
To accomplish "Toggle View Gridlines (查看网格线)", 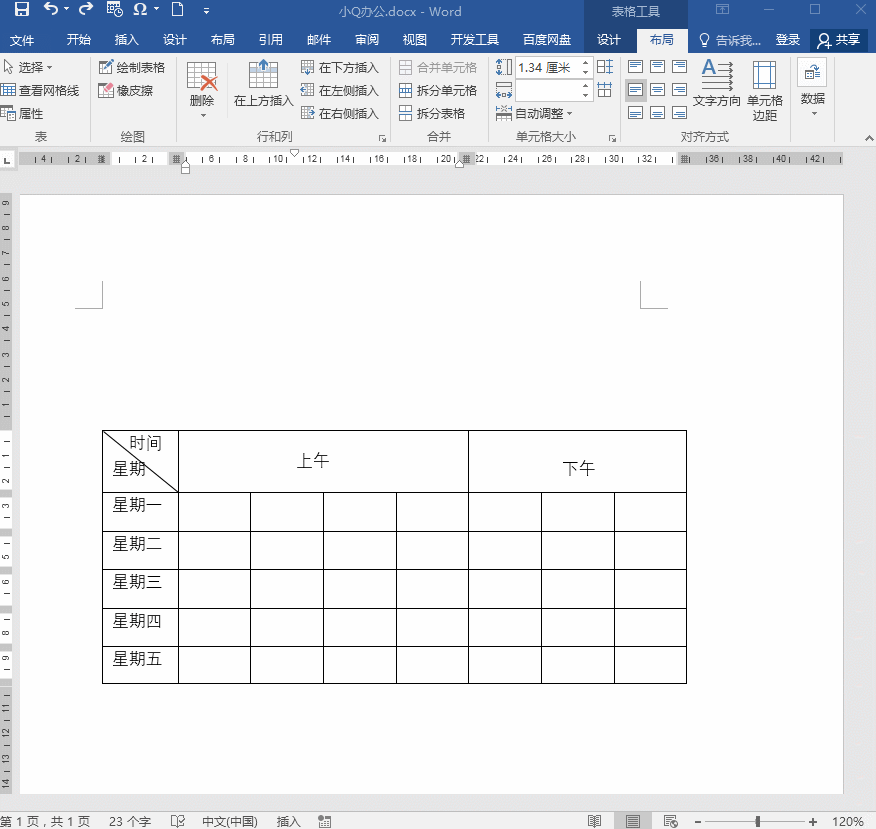I will 40,90.
